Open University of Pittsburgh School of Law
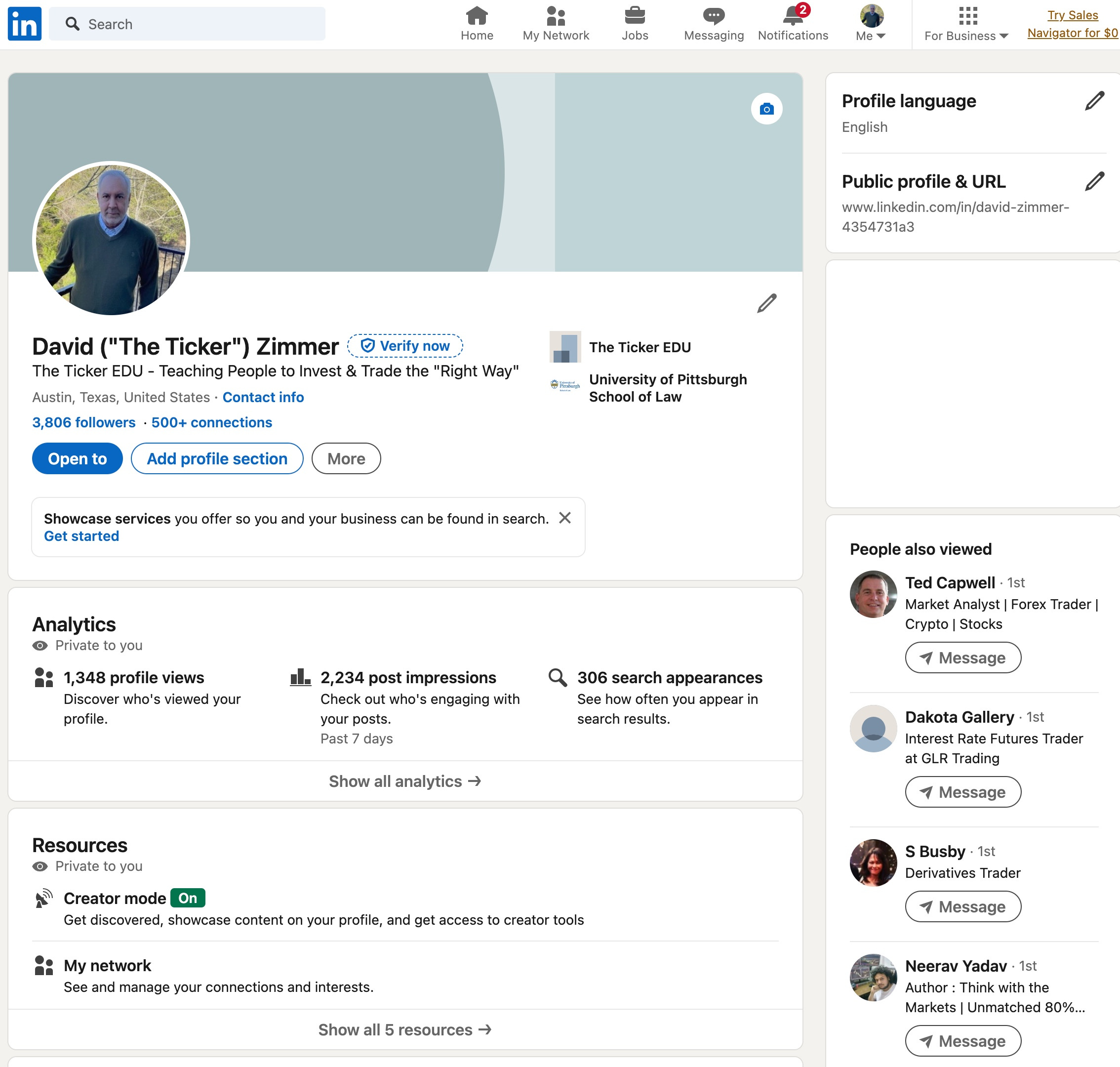 point(668,388)
